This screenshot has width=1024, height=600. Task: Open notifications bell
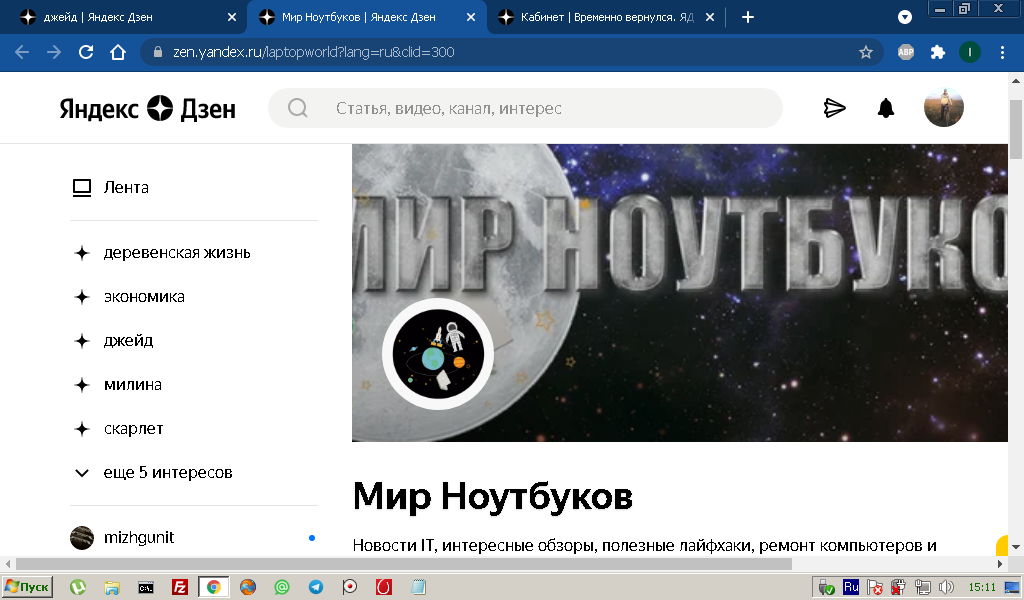point(886,108)
